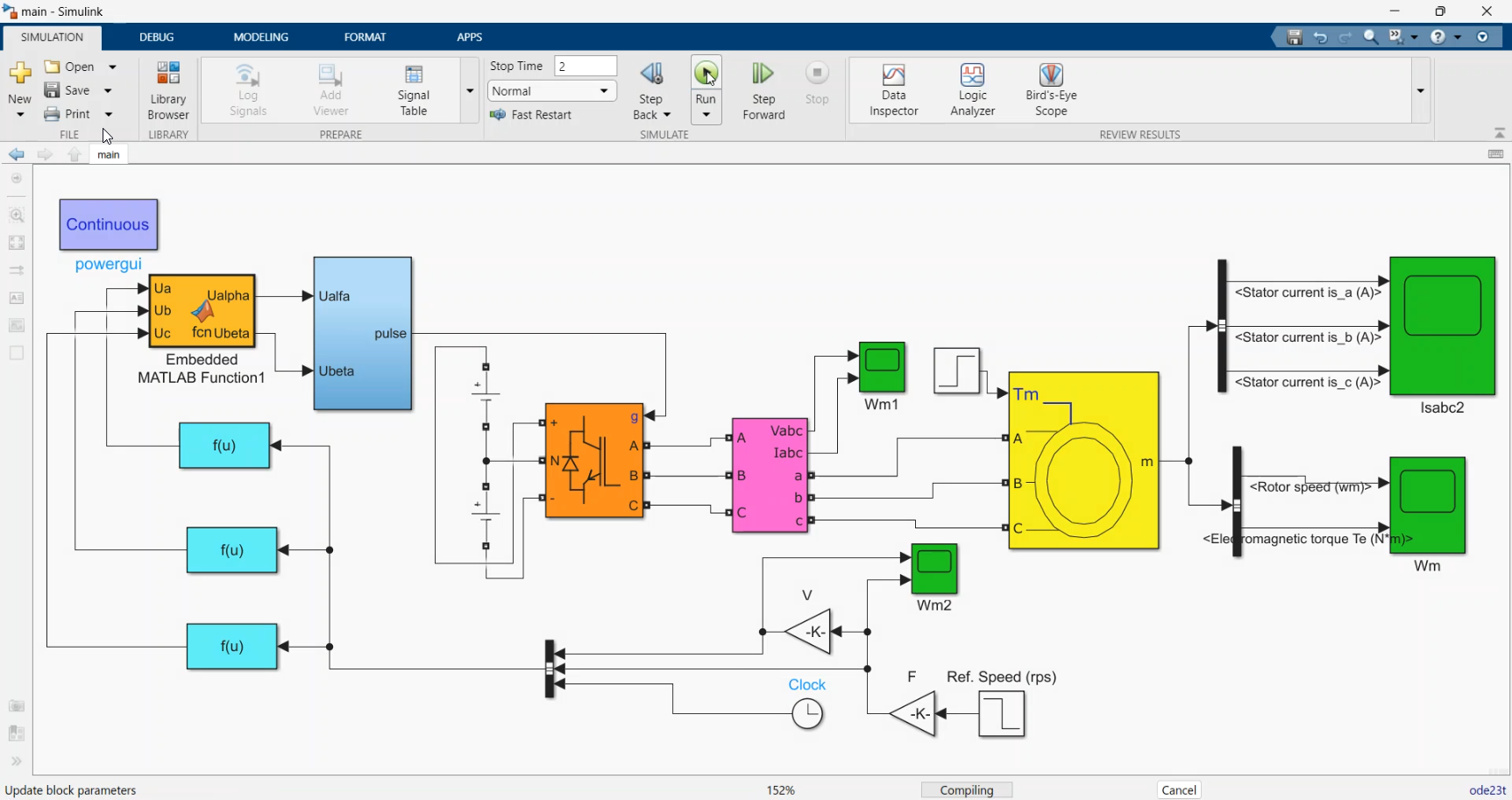Select the orange IGBT inverter block
This screenshot has width=1512, height=800.
[x=594, y=461]
